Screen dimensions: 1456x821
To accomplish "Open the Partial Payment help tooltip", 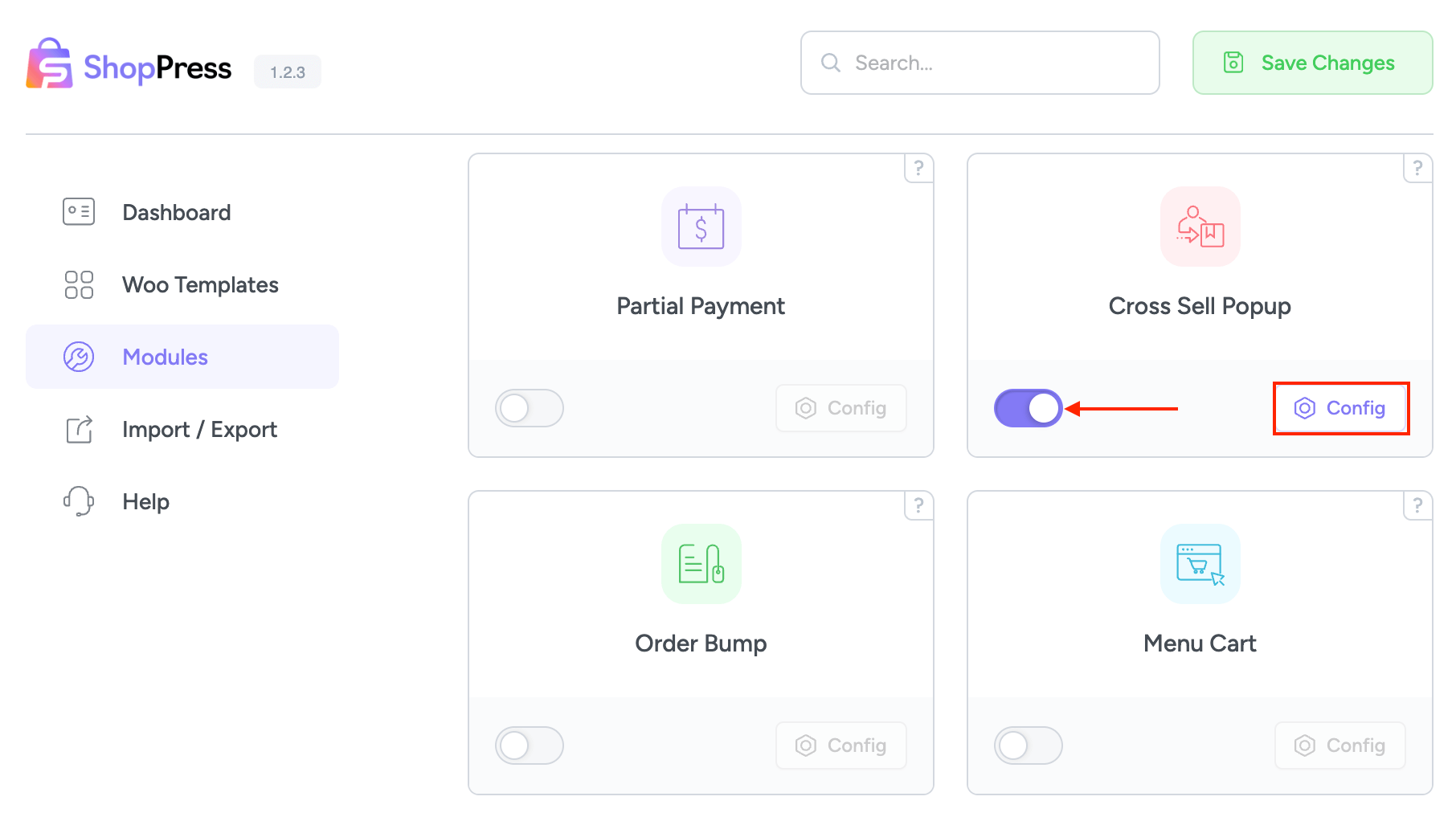I will click(x=918, y=168).
